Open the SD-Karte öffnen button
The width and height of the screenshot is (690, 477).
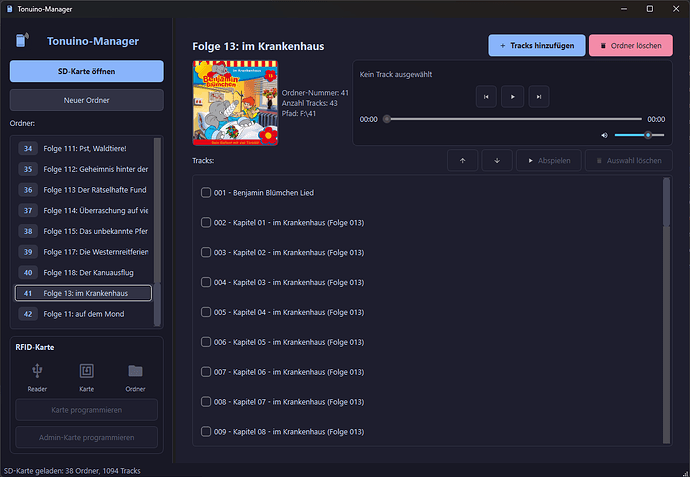pos(87,71)
